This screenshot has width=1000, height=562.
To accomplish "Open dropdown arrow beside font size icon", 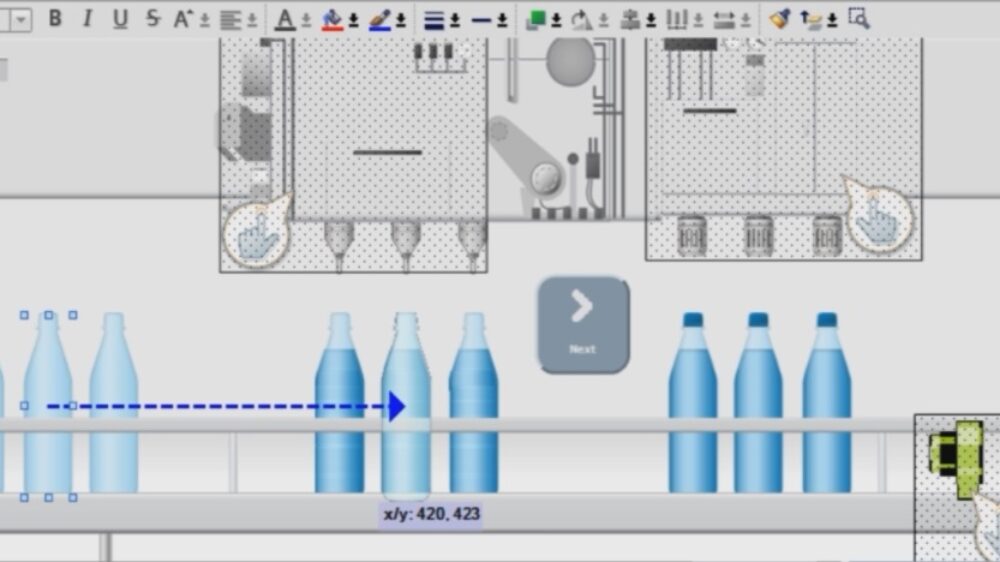I will pyautogui.click(x=205, y=21).
